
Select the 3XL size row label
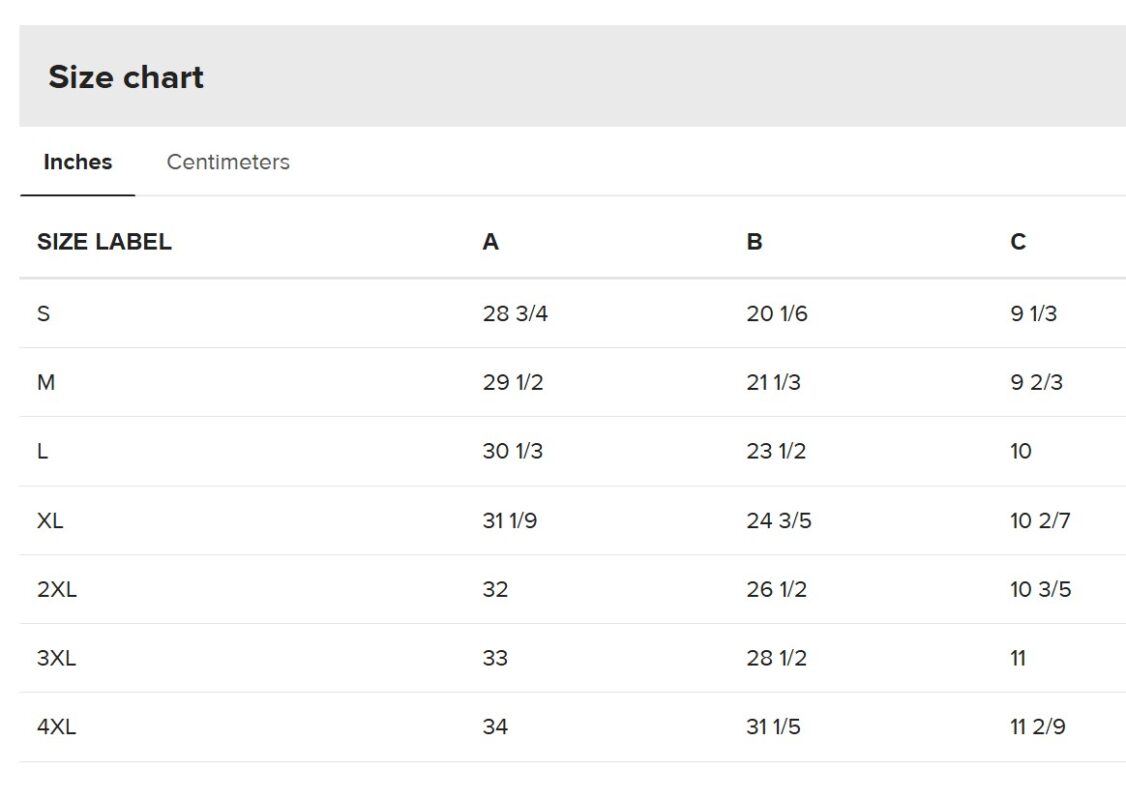click(x=57, y=658)
